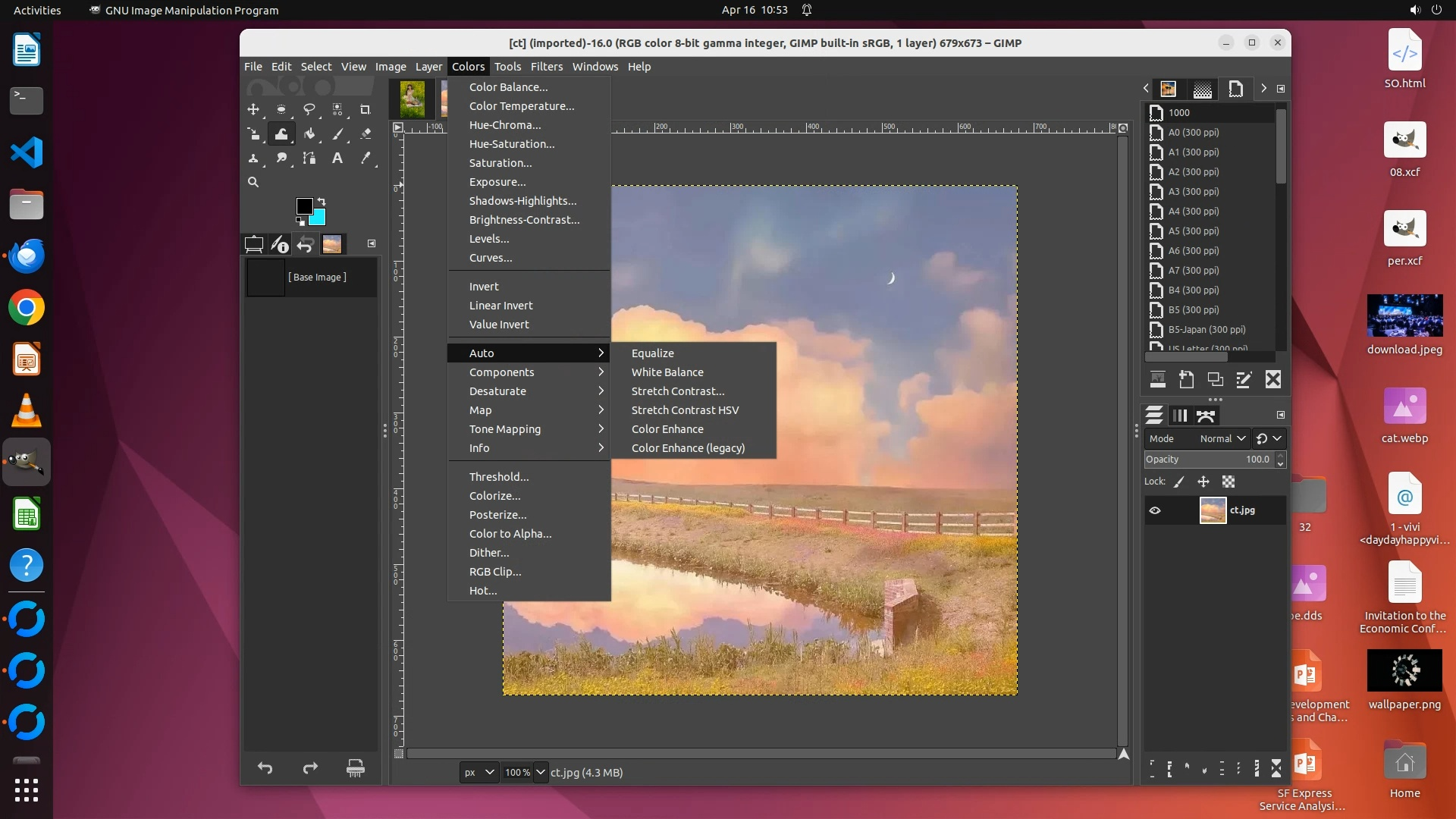1456x819 pixels.
Task: Open Chrome from the Ubuntu dock
Action: point(27,308)
